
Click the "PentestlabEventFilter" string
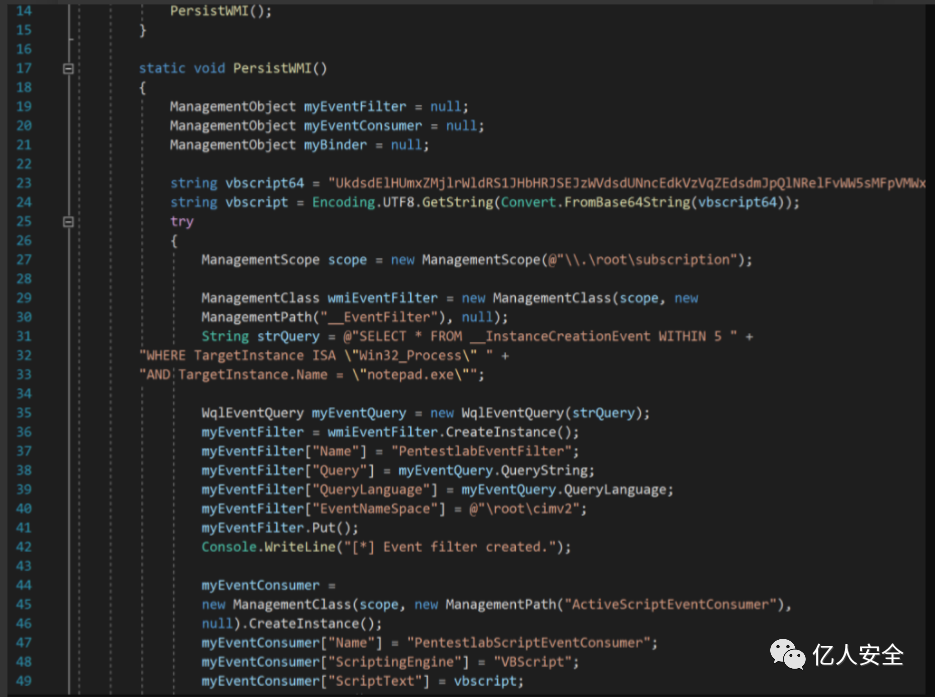(481, 451)
